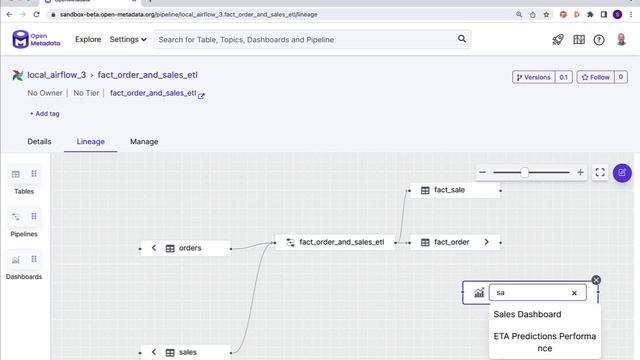Switch to the Lineage tab
This screenshot has height=360, width=640.
point(91,142)
